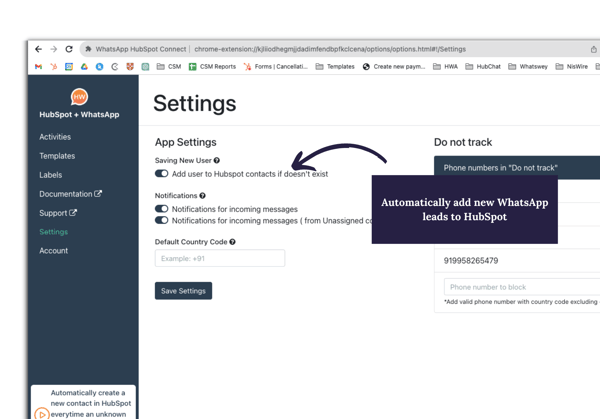Click the Save Settings button

pyautogui.click(x=183, y=291)
